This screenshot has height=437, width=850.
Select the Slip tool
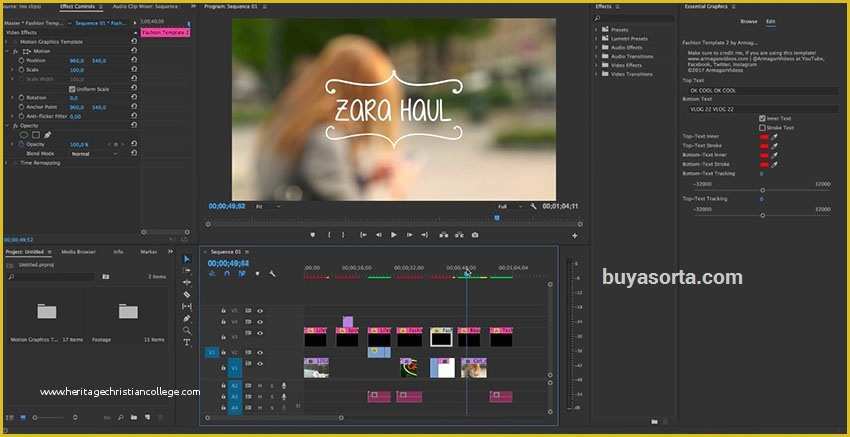187,306
